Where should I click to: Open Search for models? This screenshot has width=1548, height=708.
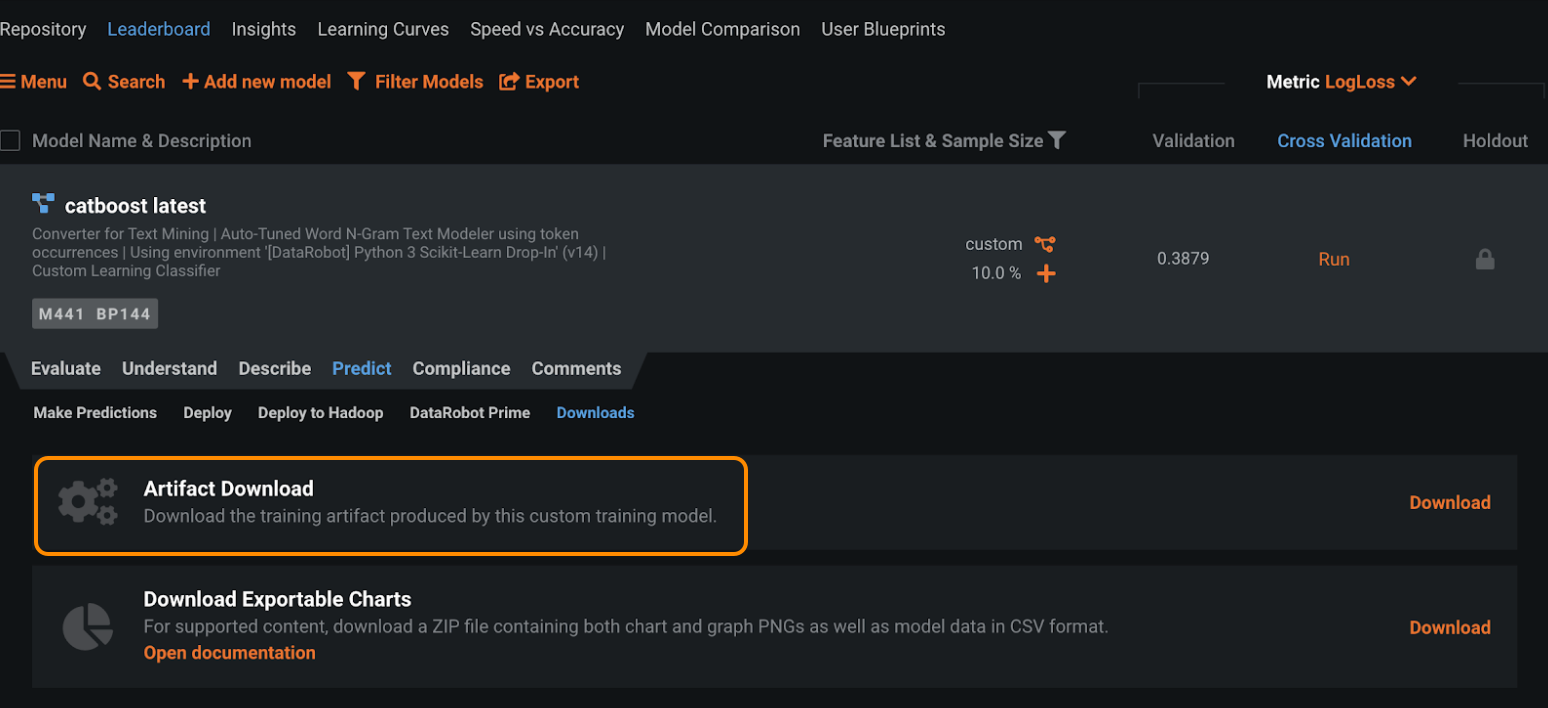tap(124, 82)
